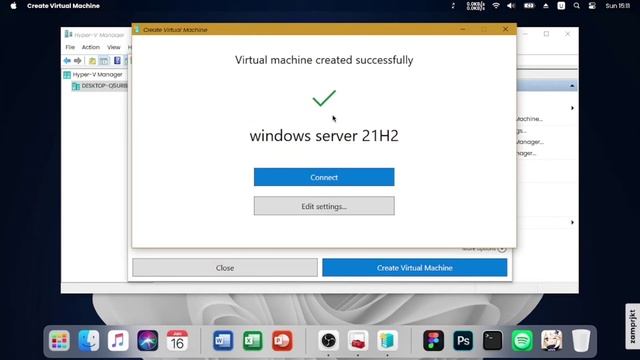Open Figma from the dock
The image size is (640, 360).
433,340
